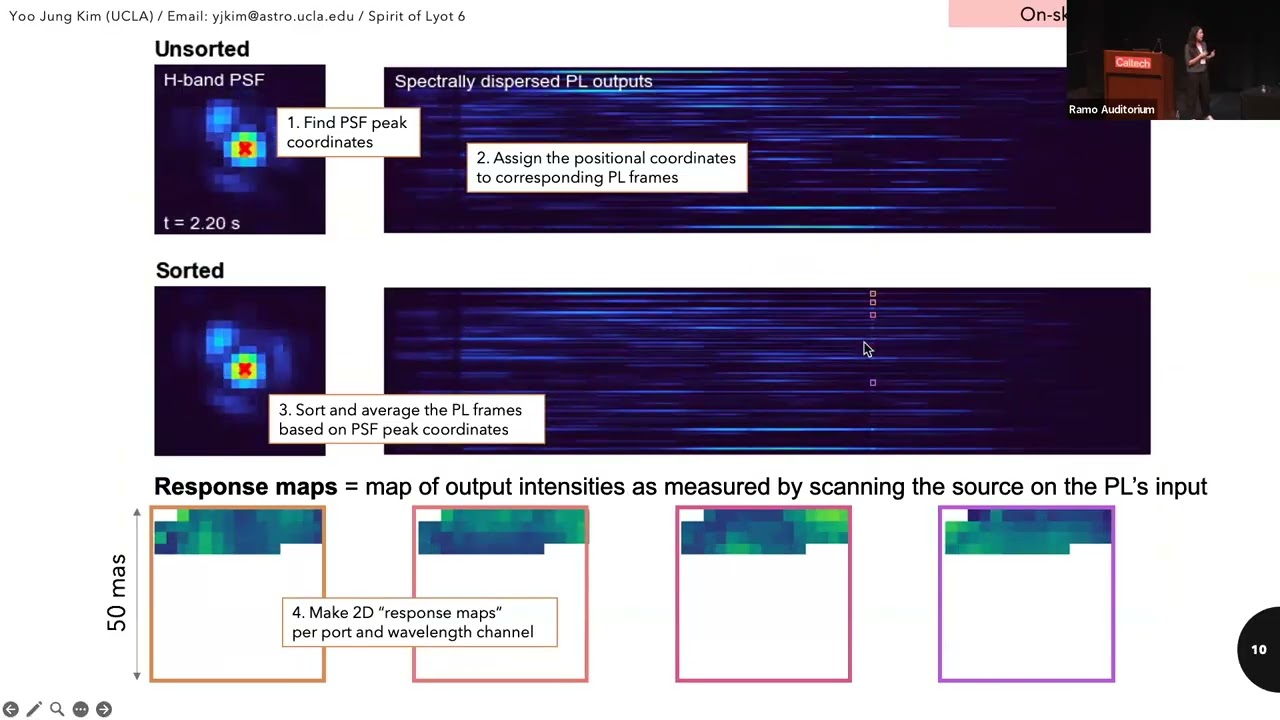Click the '1. Find PSF peak coordinates' callout
1280x720 pixels.
point(348,132)
